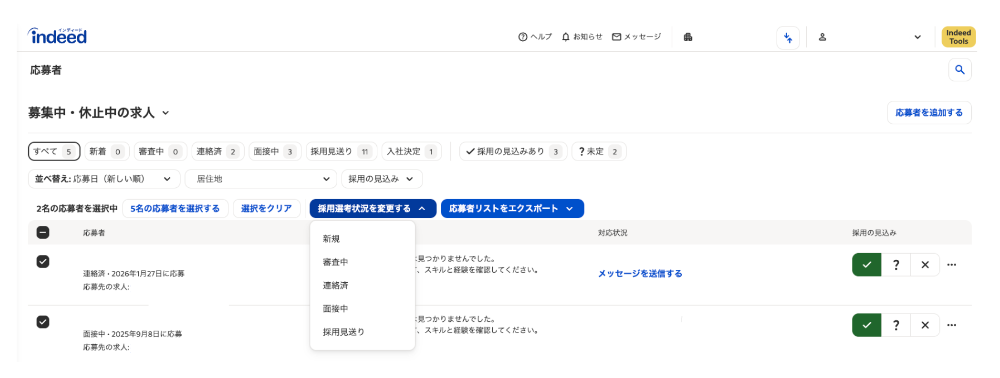Open お知らせ notifications bell
1000x378 pixels.
point(582,37)
